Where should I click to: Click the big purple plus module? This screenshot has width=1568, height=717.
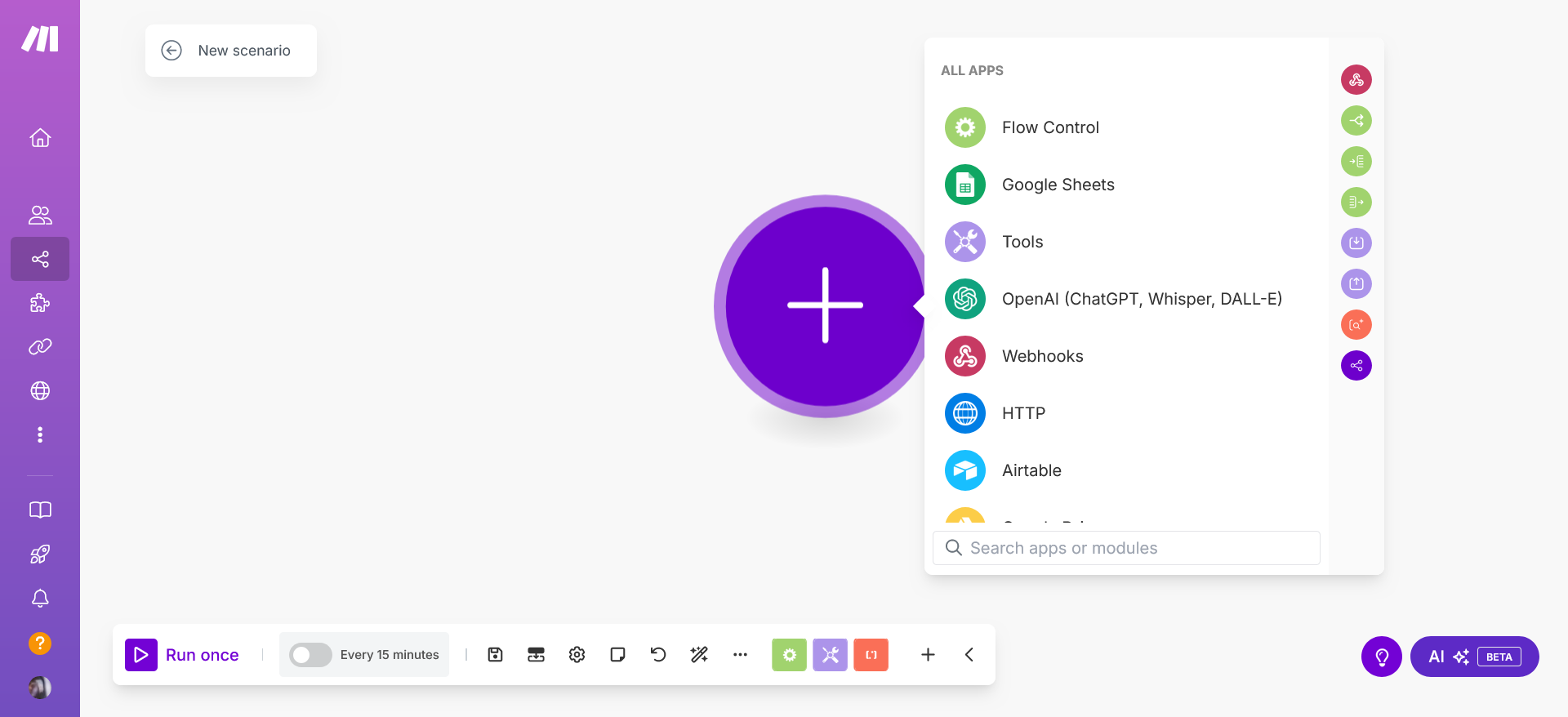coord(825,306)
